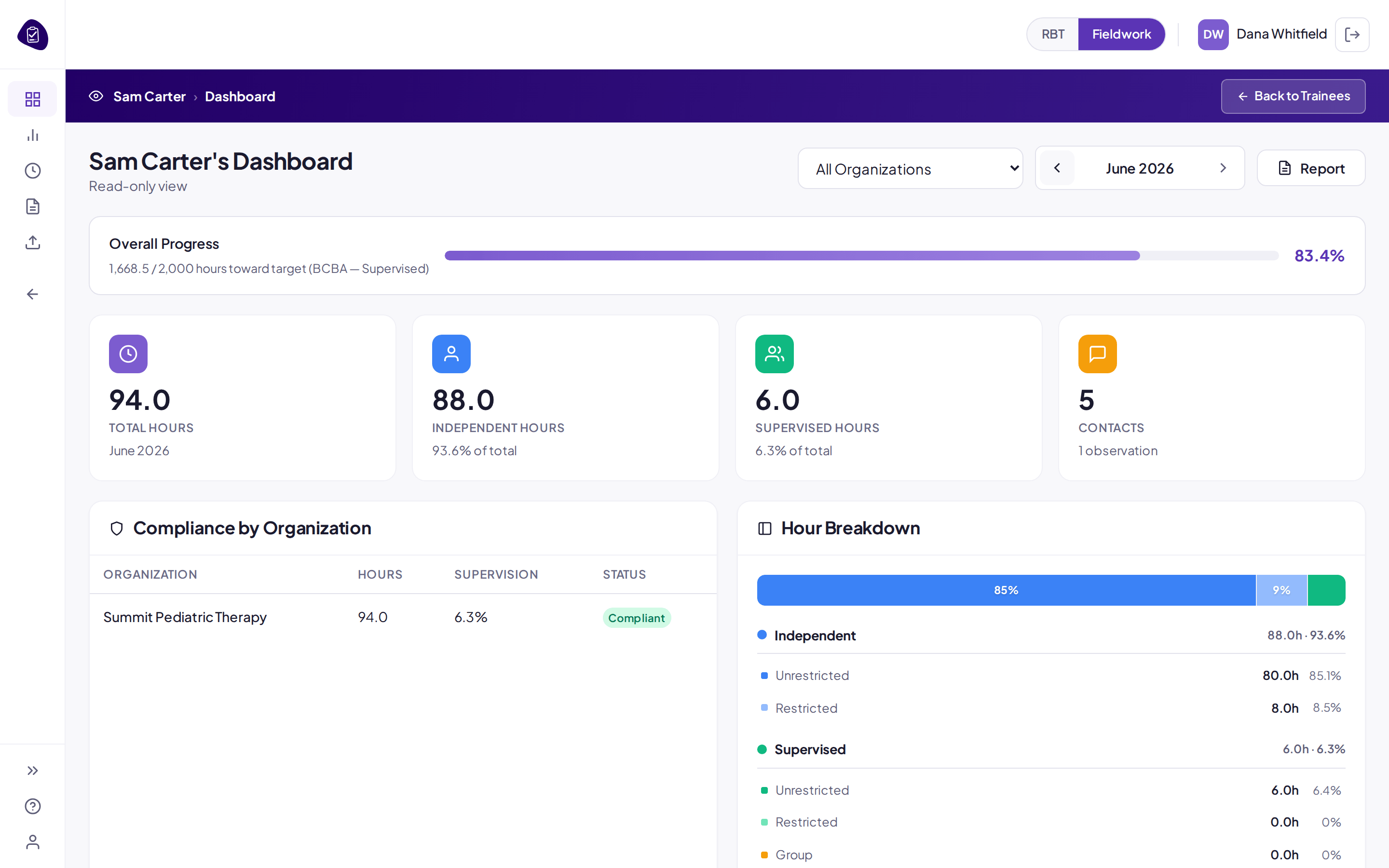Click the 83.4% progress value

(1319, 256)
